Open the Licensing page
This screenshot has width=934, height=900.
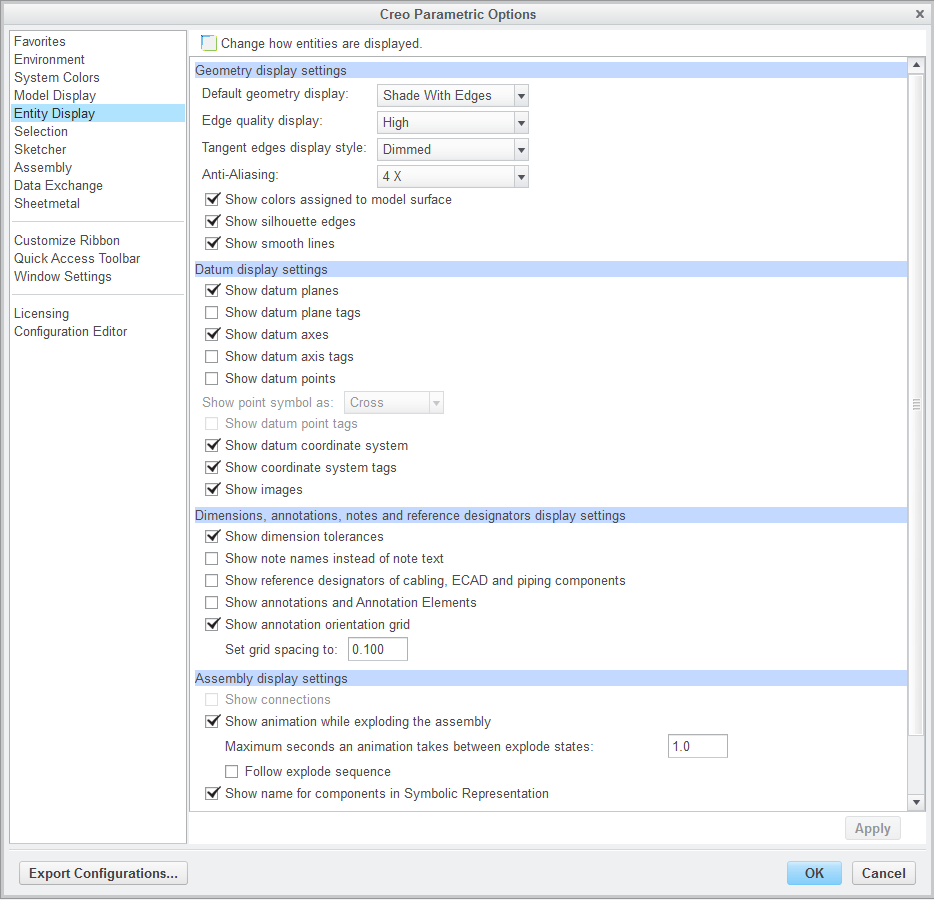(x=41, y=313)
